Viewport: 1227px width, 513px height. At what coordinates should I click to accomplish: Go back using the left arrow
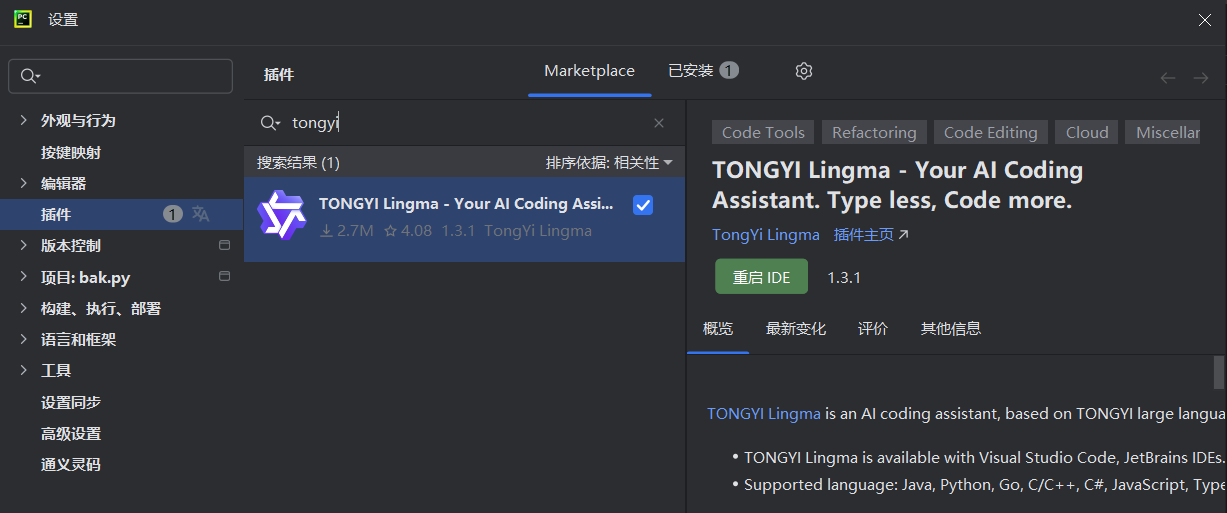click(1168, 78)
